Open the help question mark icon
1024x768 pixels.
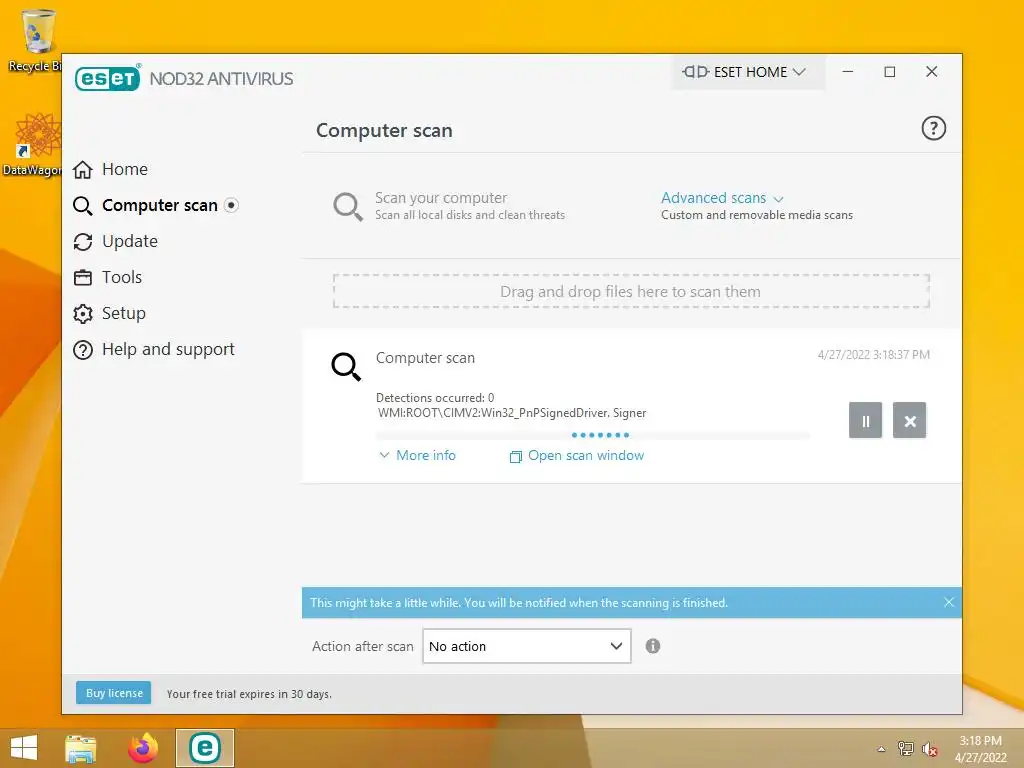click(x=933, y=128)
